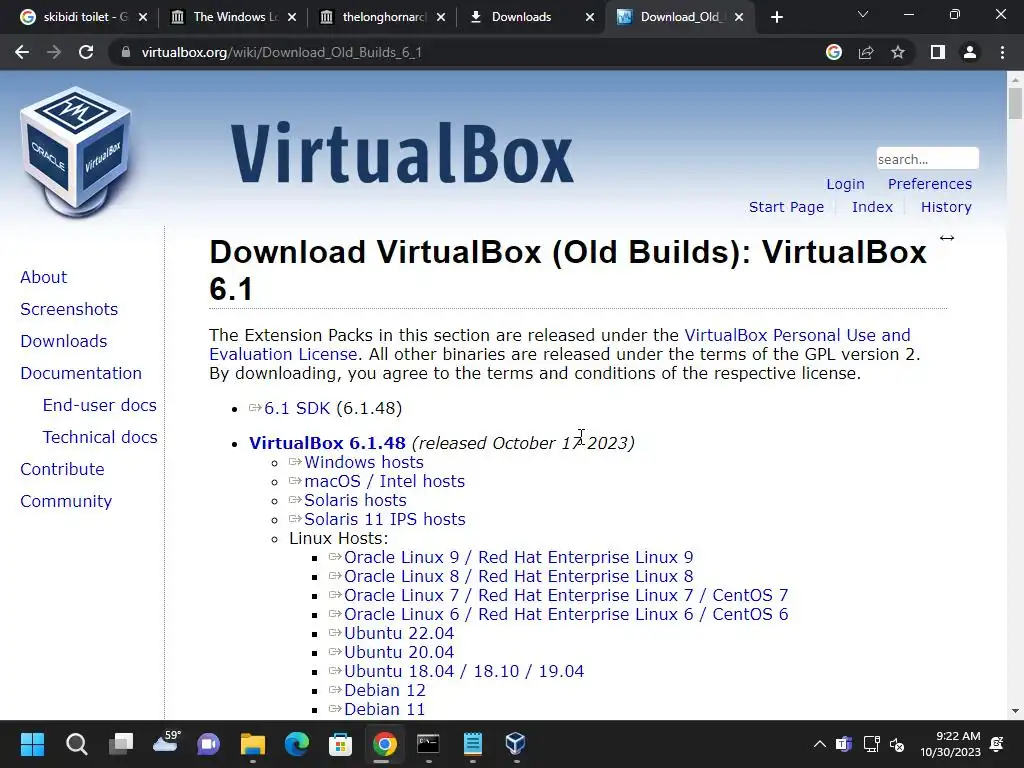The width and height of the screenshot is (1024, 768).
Task: Open the Login link
Action: [845, 184]
